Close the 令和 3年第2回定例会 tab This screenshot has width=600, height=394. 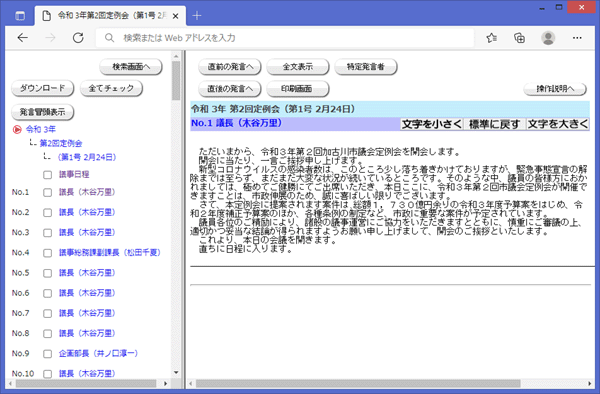coord(175,16)
